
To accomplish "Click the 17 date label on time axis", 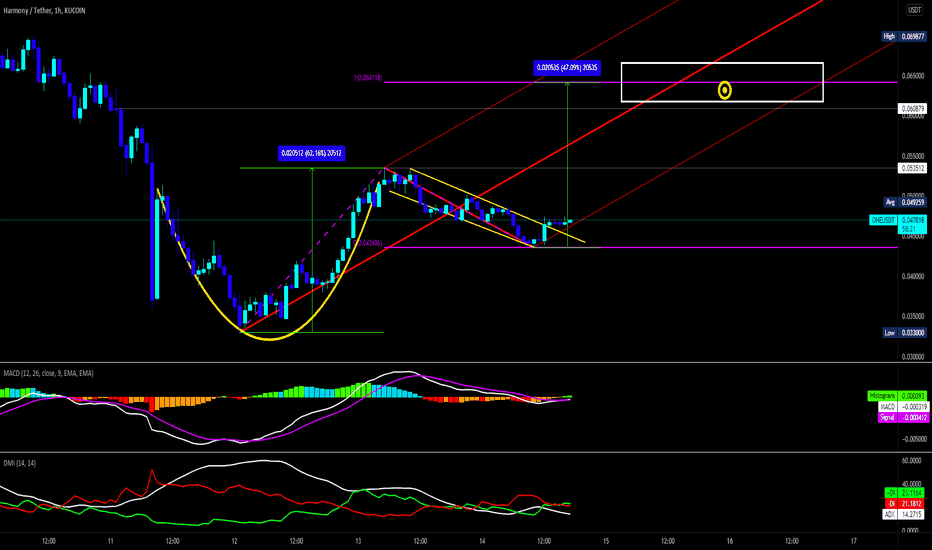I will point(854,541).
